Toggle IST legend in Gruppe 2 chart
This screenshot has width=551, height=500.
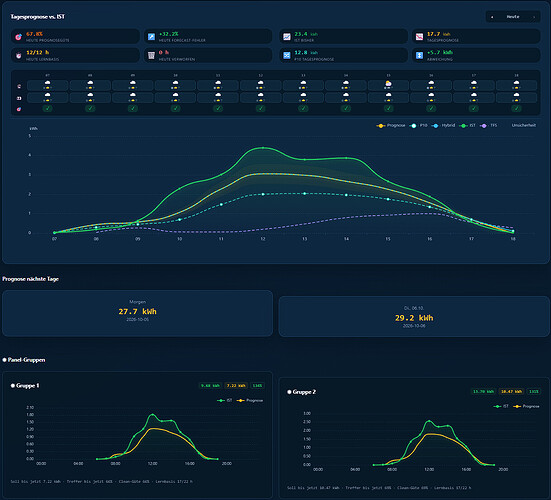(x=501, y=406)
